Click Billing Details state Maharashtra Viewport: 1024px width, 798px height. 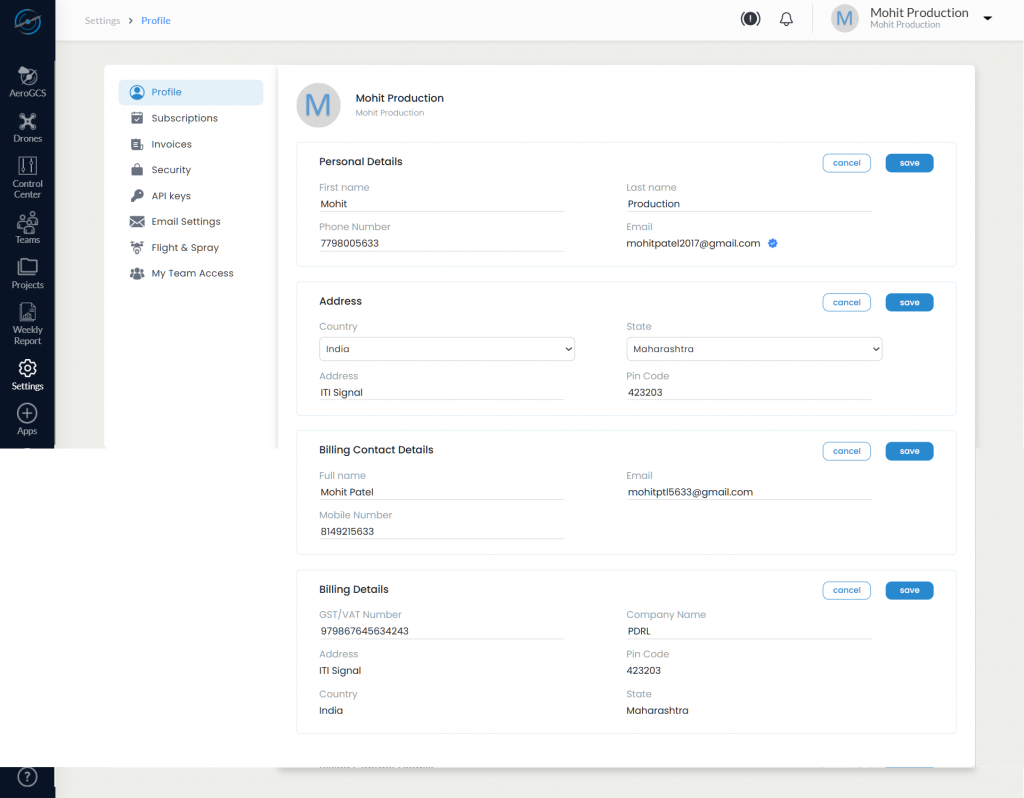pos(657,710)
